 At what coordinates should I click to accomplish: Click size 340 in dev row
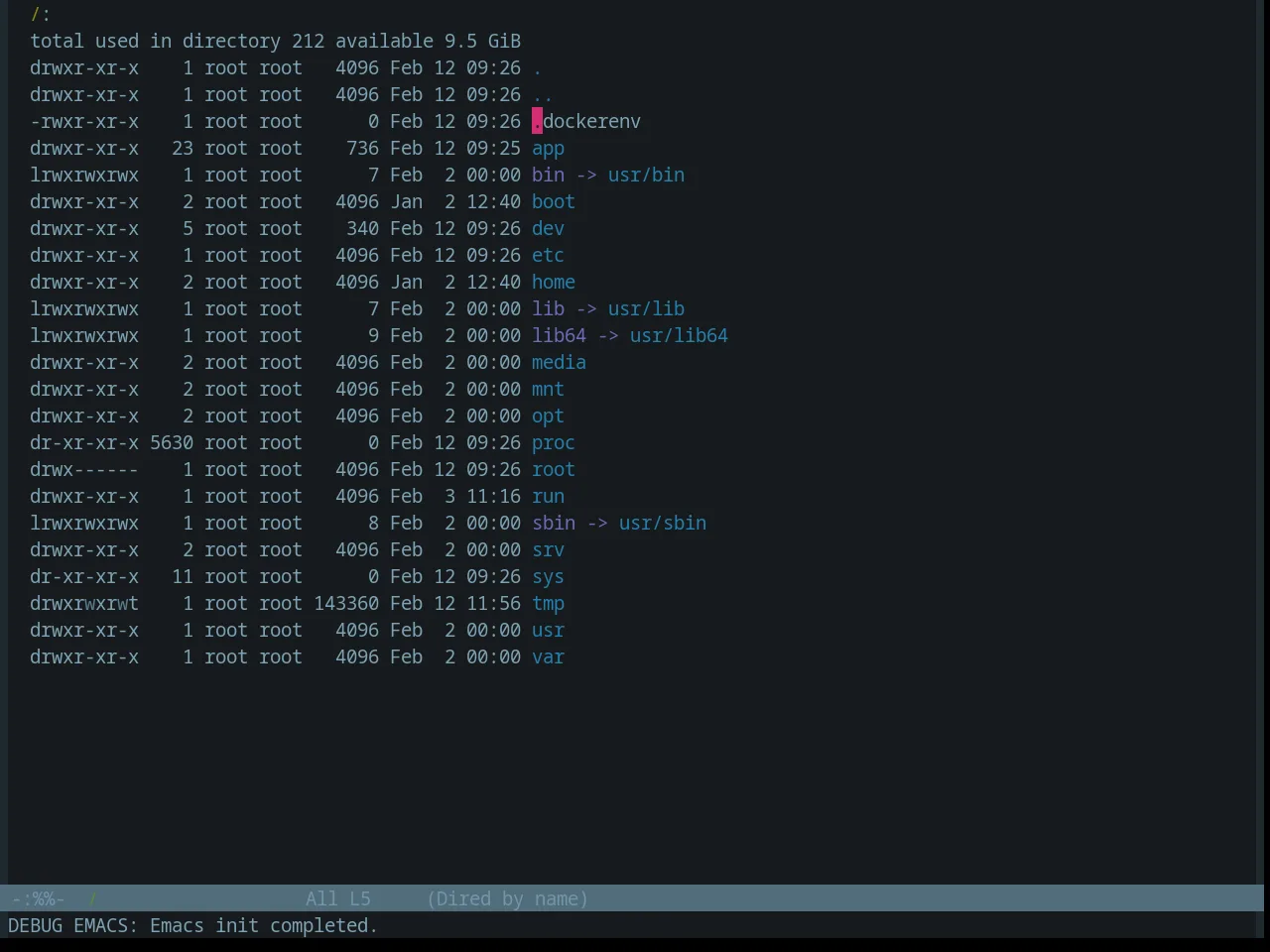click(362, 229)
